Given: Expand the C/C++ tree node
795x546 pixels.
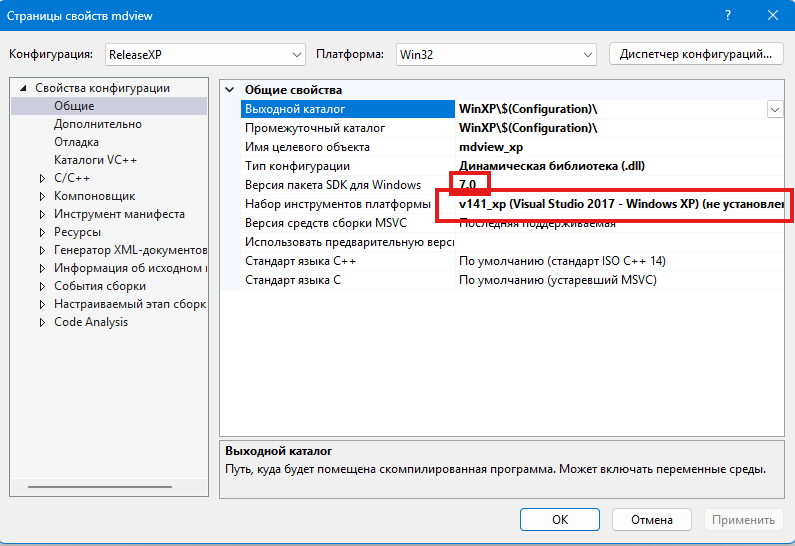Looking at the screenshot, I should point(42,178).
